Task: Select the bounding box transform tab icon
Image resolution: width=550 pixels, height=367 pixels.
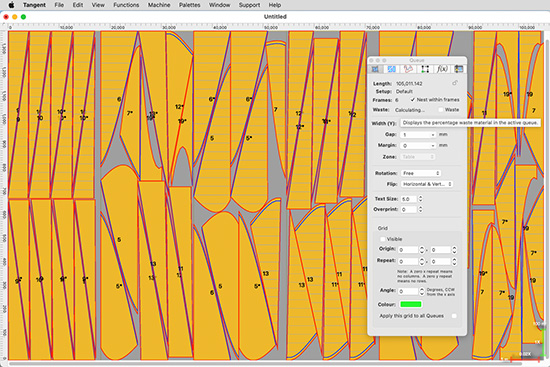Action: tap(425, 69)
